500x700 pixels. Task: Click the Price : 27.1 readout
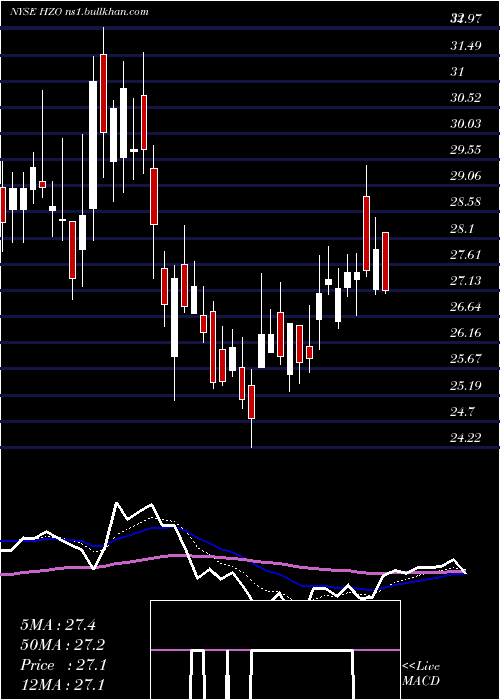(x=63, y=665)
